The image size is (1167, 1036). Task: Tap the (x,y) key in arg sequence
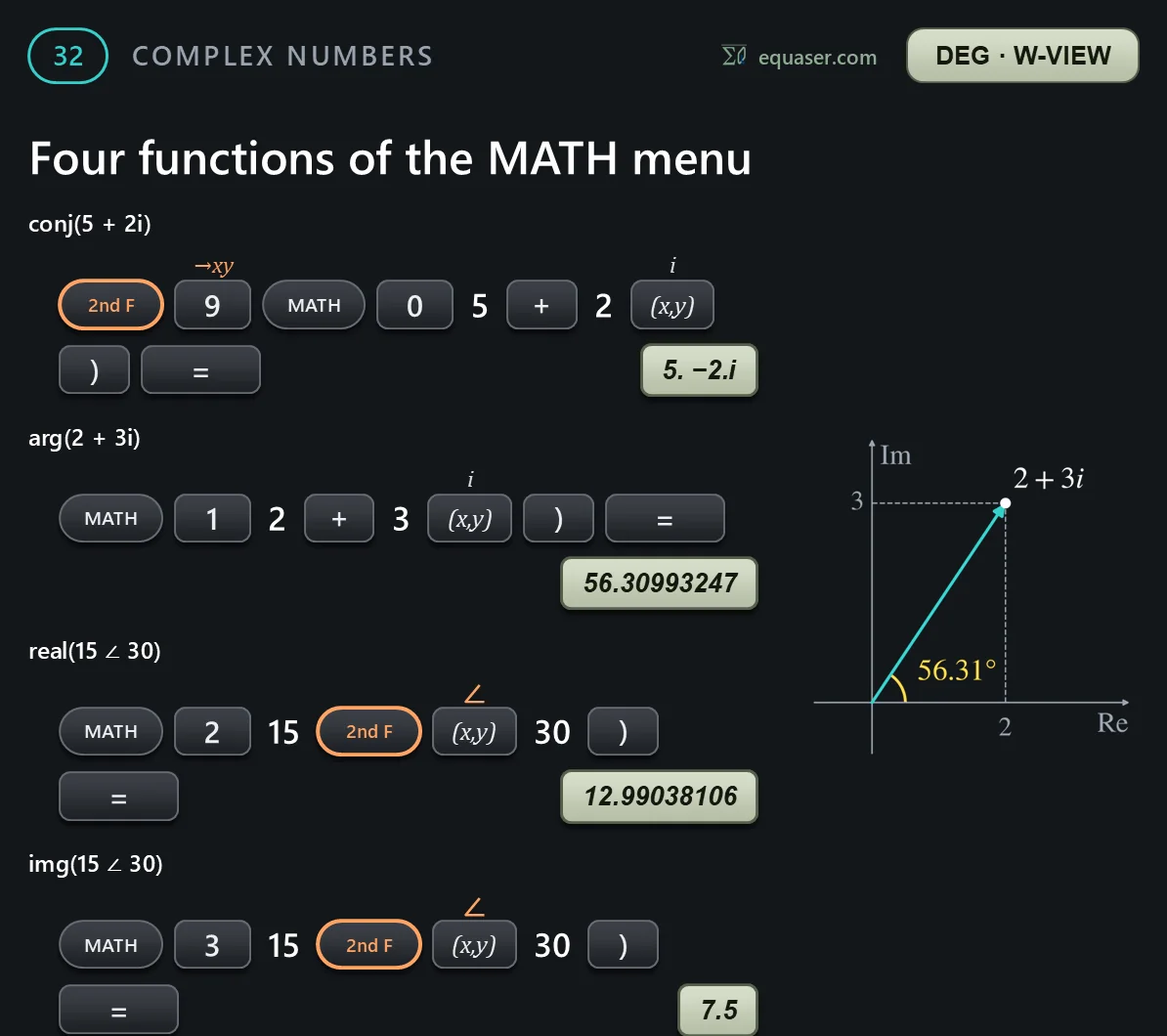coord(469,518)
